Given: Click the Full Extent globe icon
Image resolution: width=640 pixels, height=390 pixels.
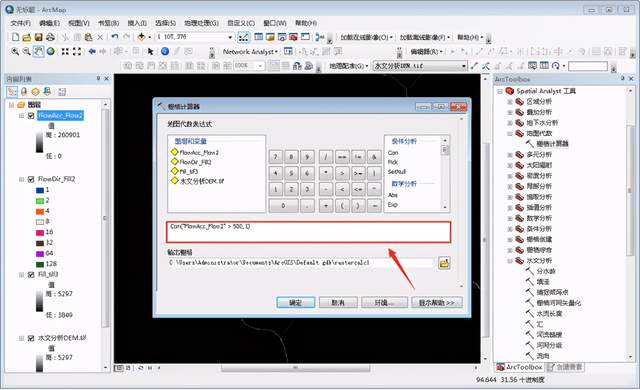Looking at the screenshot, I should [x=51, y=51].
